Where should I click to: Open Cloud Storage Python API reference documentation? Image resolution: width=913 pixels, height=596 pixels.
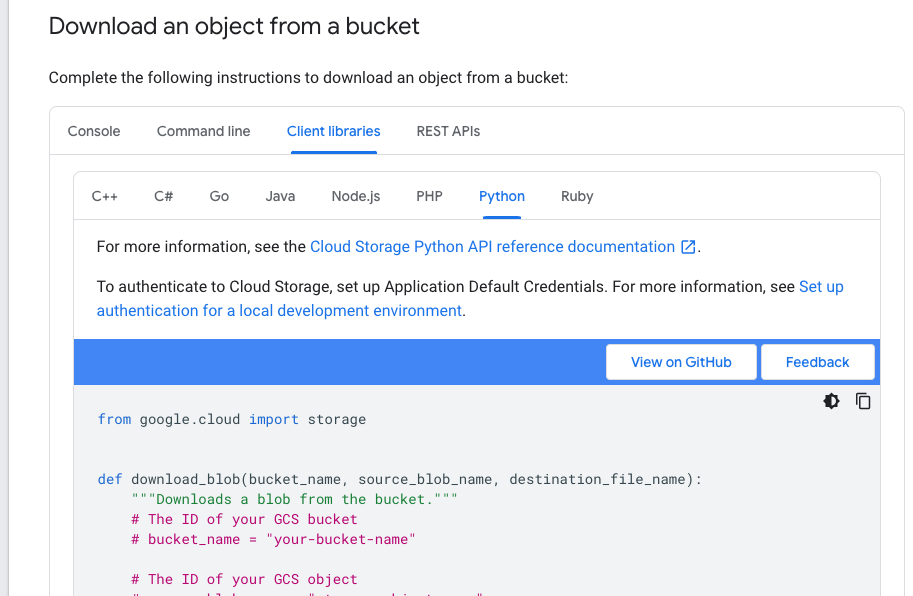click(493, 247)
